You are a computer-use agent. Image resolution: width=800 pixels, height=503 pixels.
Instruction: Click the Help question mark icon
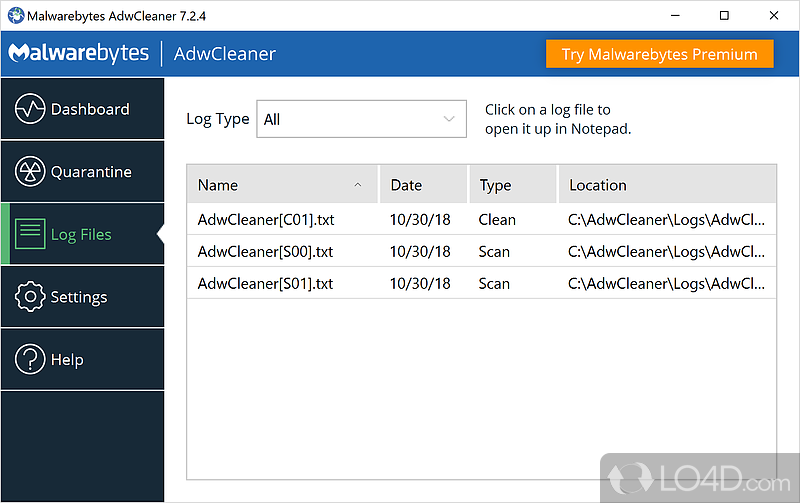[31, 359]
